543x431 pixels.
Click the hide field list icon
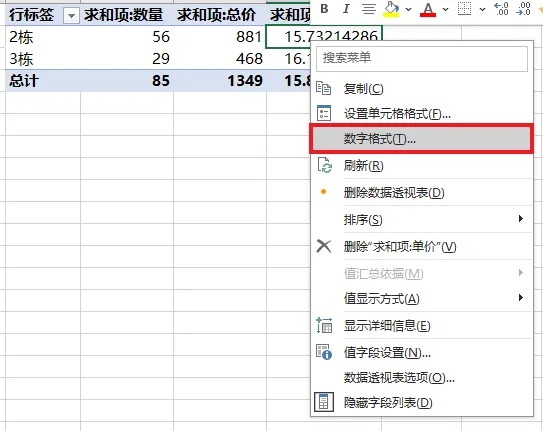click(x=324, y=402)
